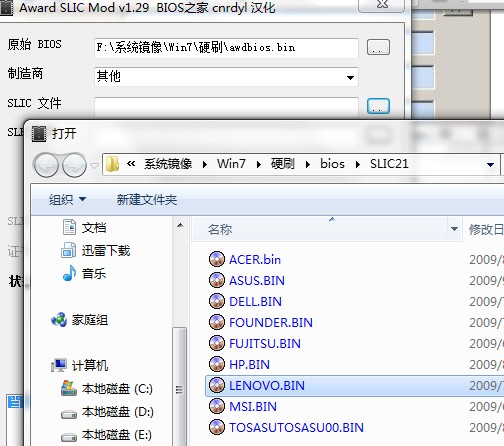This screenshot has width=504, height=446.
Task: Click the 打开 dialog title icon
Action: (x=39, y=134)
